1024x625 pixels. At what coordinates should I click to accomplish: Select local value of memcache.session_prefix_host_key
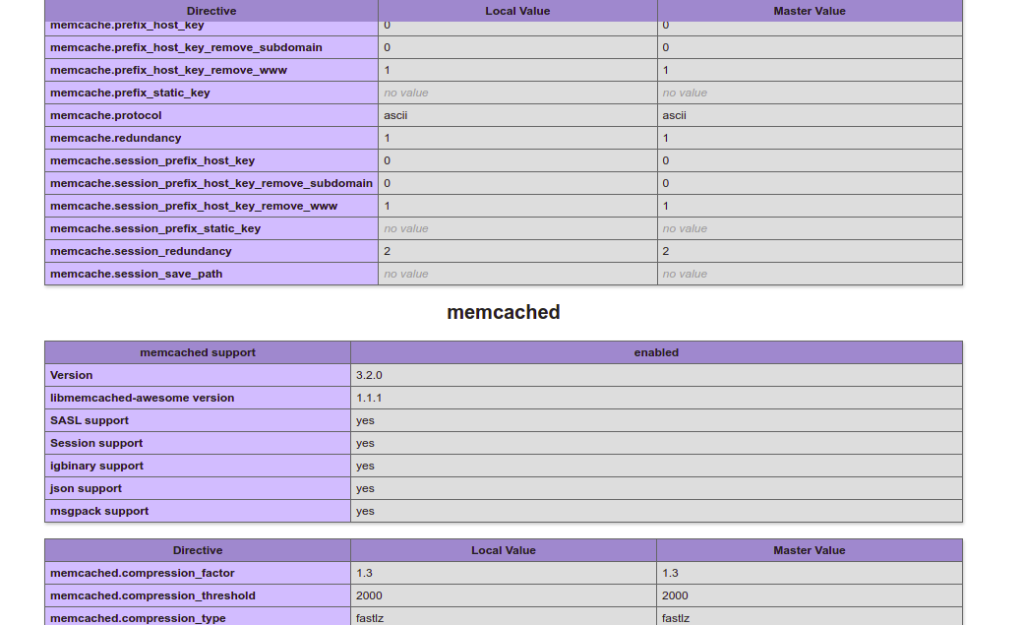(x=387, y=161)
